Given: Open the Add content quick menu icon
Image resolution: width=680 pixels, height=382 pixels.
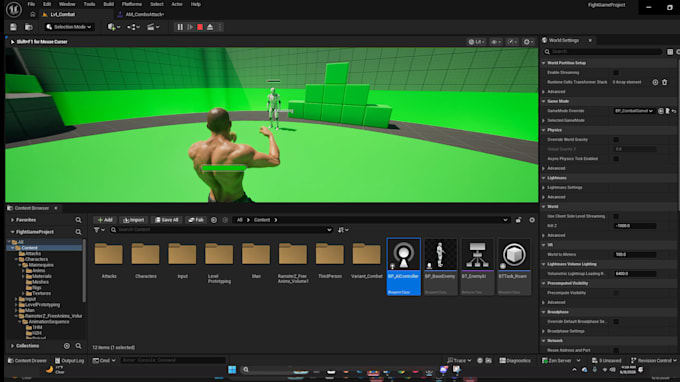Looking at the screenshot, I should [114, 27].
